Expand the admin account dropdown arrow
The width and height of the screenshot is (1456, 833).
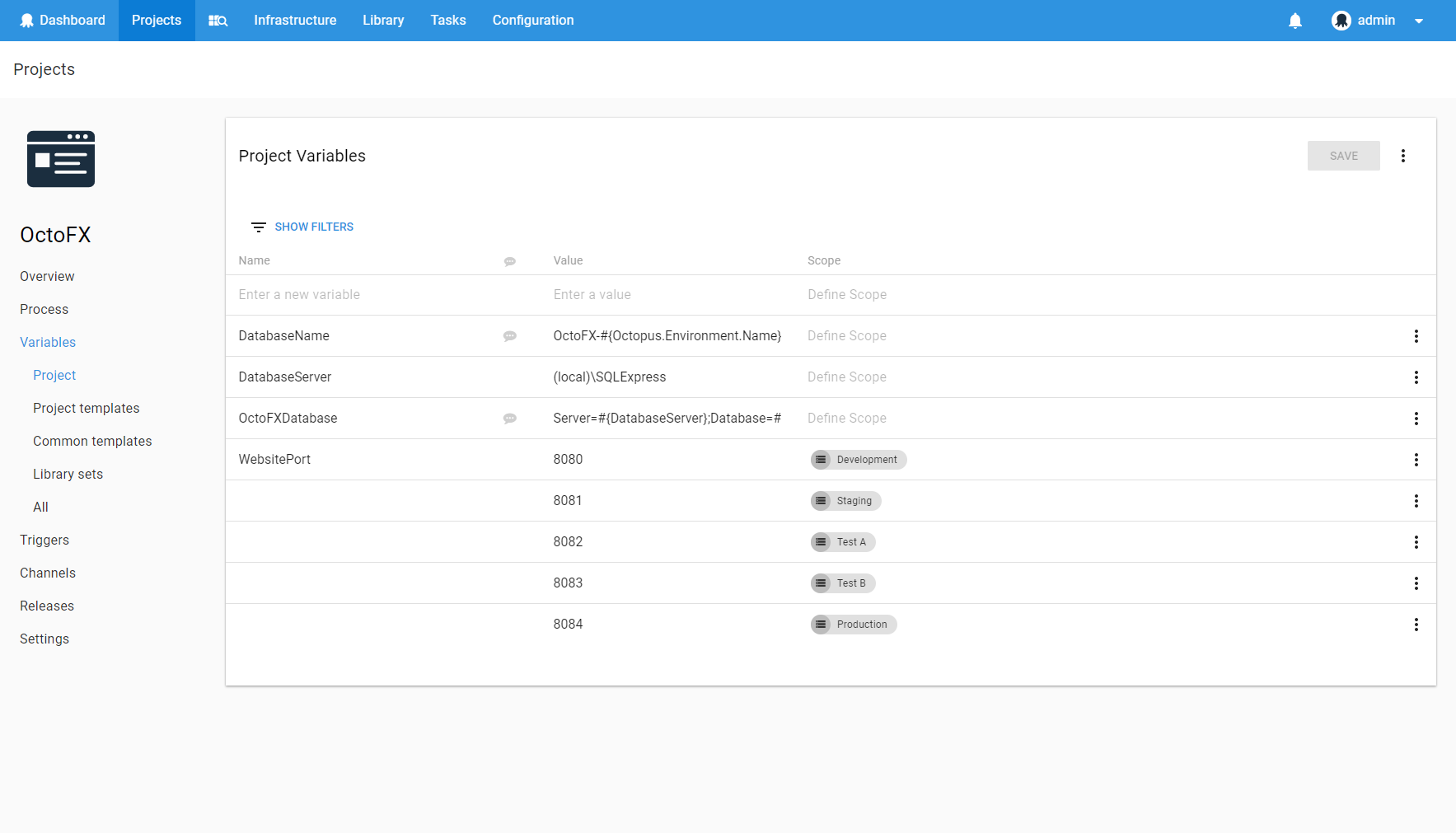[x=1419, y=20]
